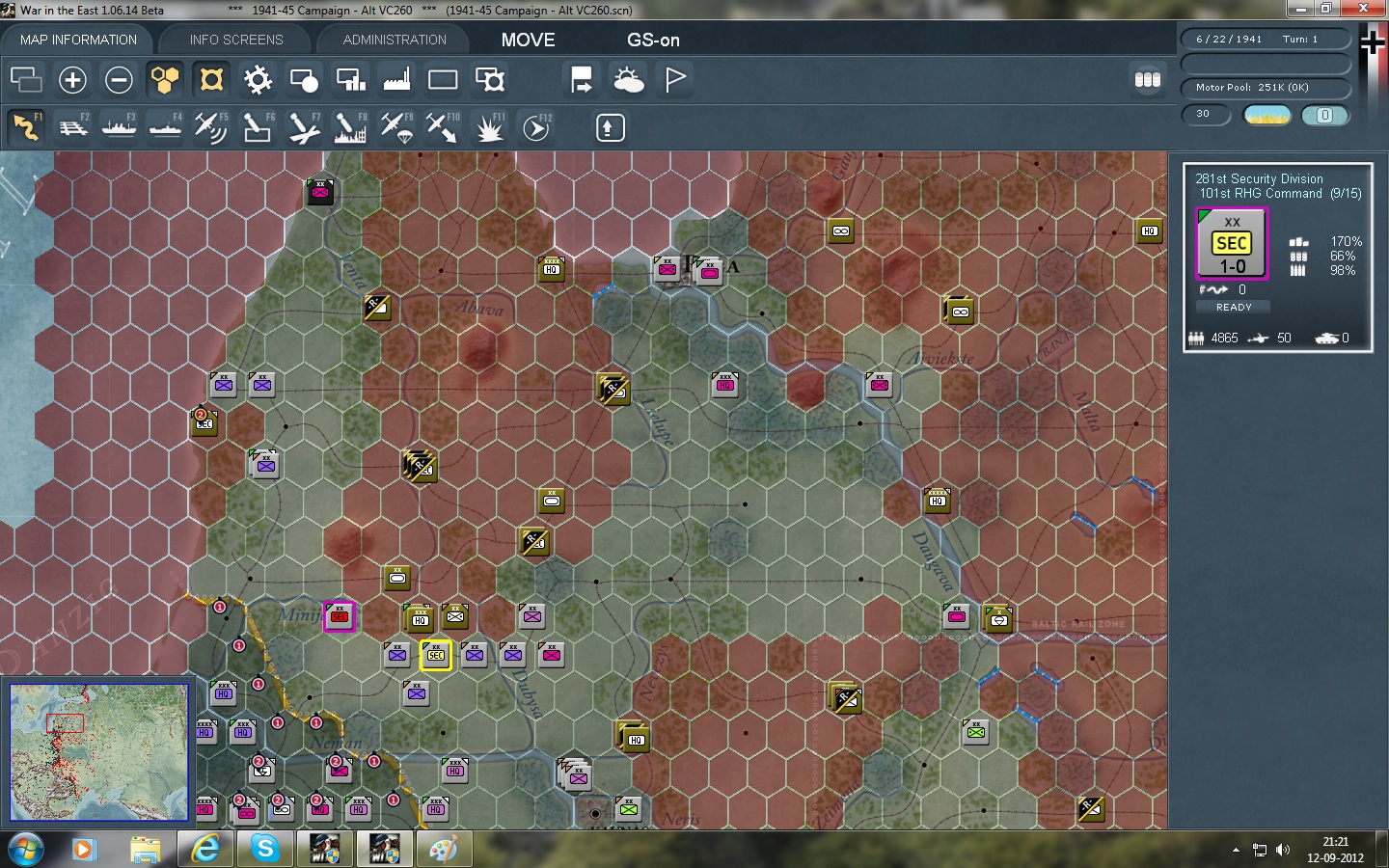Image resolution: width=1389 pixels, height=868 pixels.
Task: Click the overlapping rectangles view icon
Action: [x=26, y=79]
